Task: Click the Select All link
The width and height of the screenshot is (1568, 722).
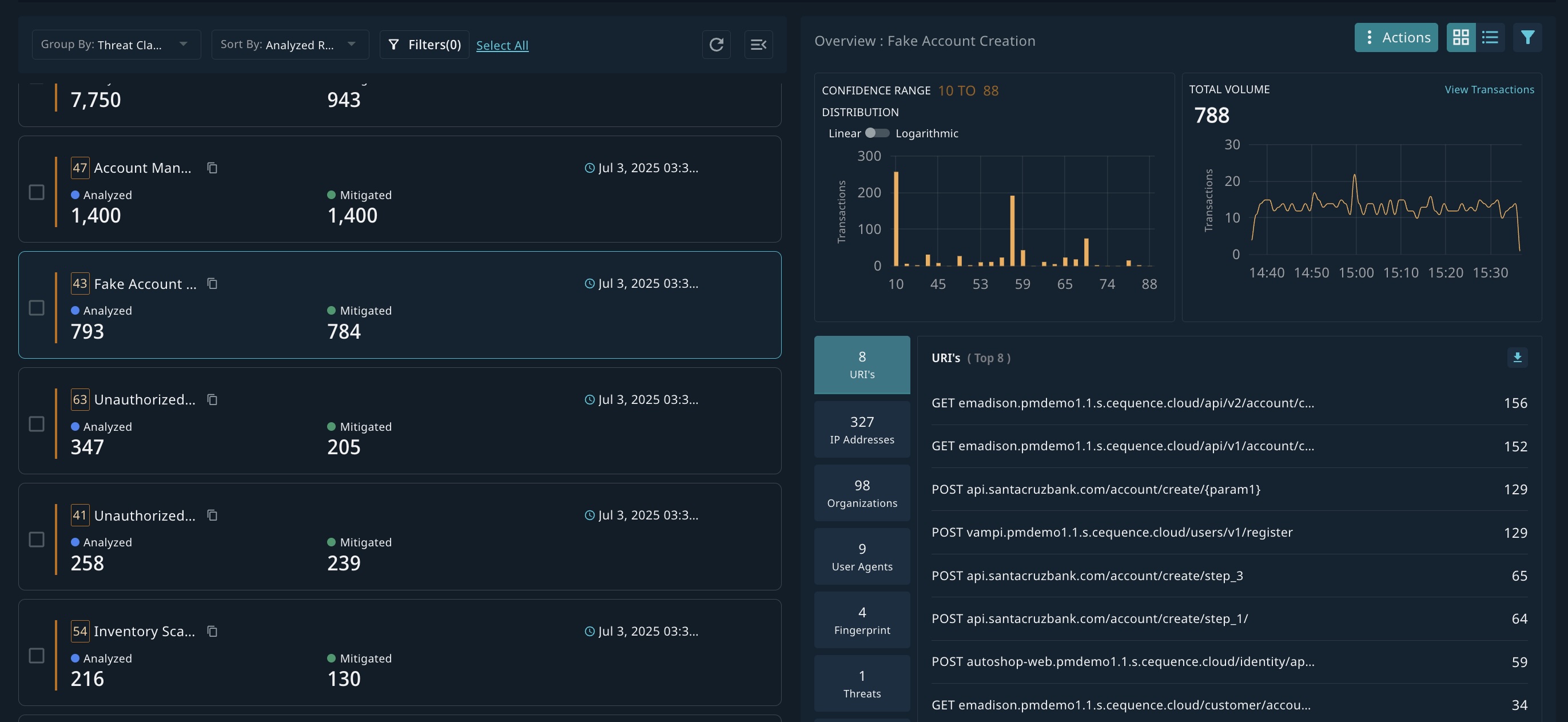Action: coord(502,46)
